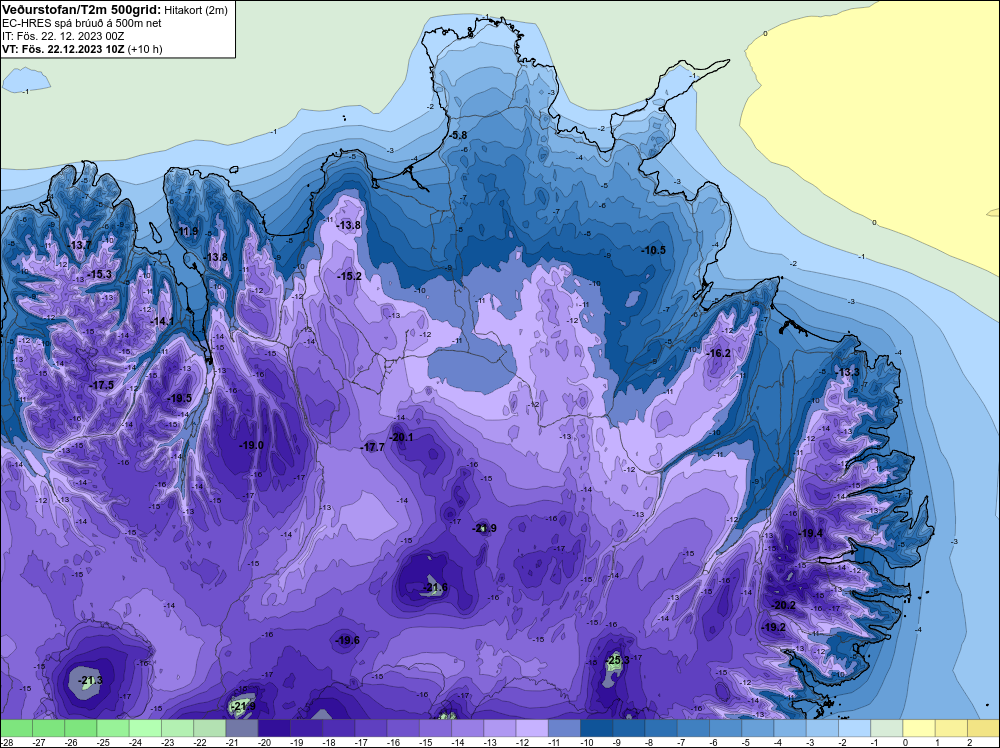Click the -15.2 temperature value
The image size is (1000, 748).
(x=349, y=276)
